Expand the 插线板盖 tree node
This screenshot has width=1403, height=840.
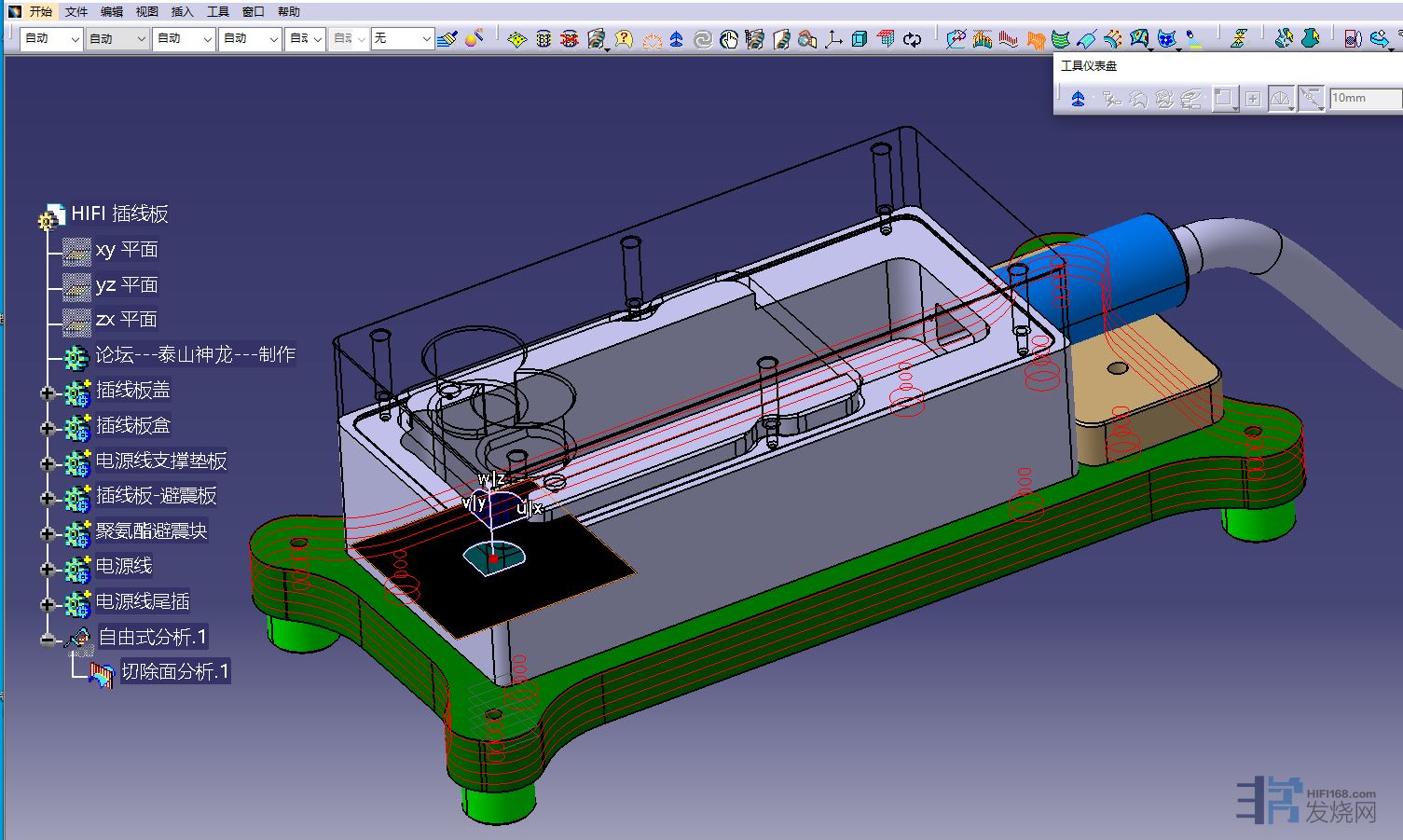(x=47, y=392)
